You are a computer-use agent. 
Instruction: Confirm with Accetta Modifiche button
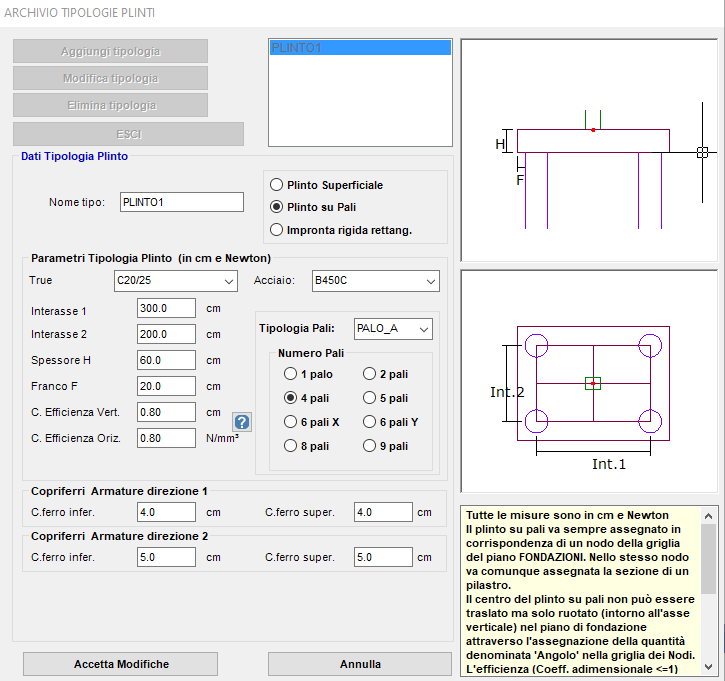click(x=121, y=664)
